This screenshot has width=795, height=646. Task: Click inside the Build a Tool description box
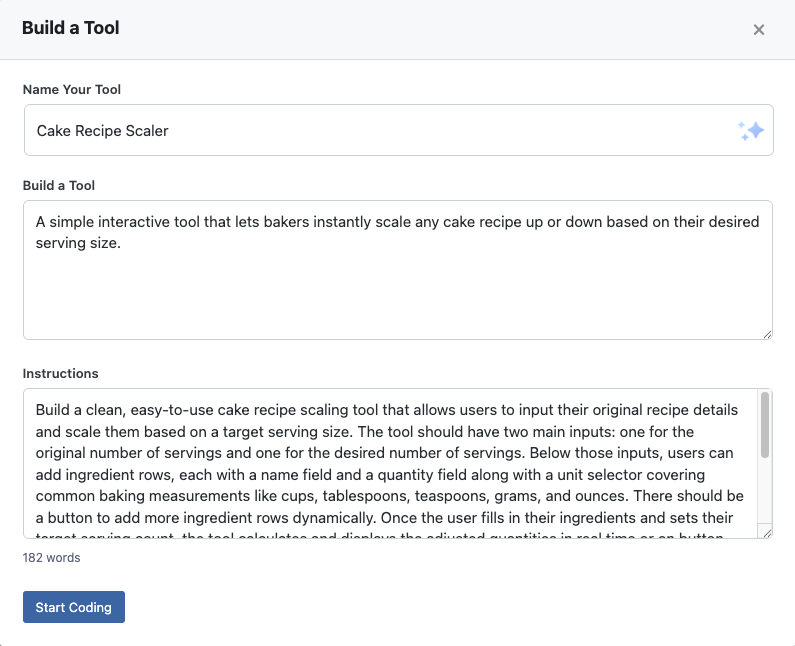click(x=397, y=290)
